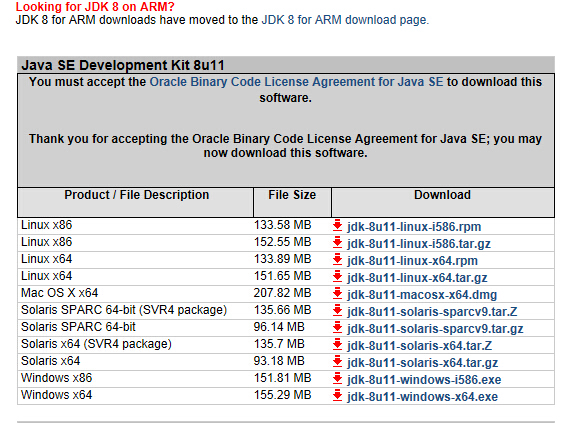The width and height of the screenshot is (569, 423).
Task: Click download icon beside jdk-8u11-windows-i586.exe
Action: click(337, 379)
